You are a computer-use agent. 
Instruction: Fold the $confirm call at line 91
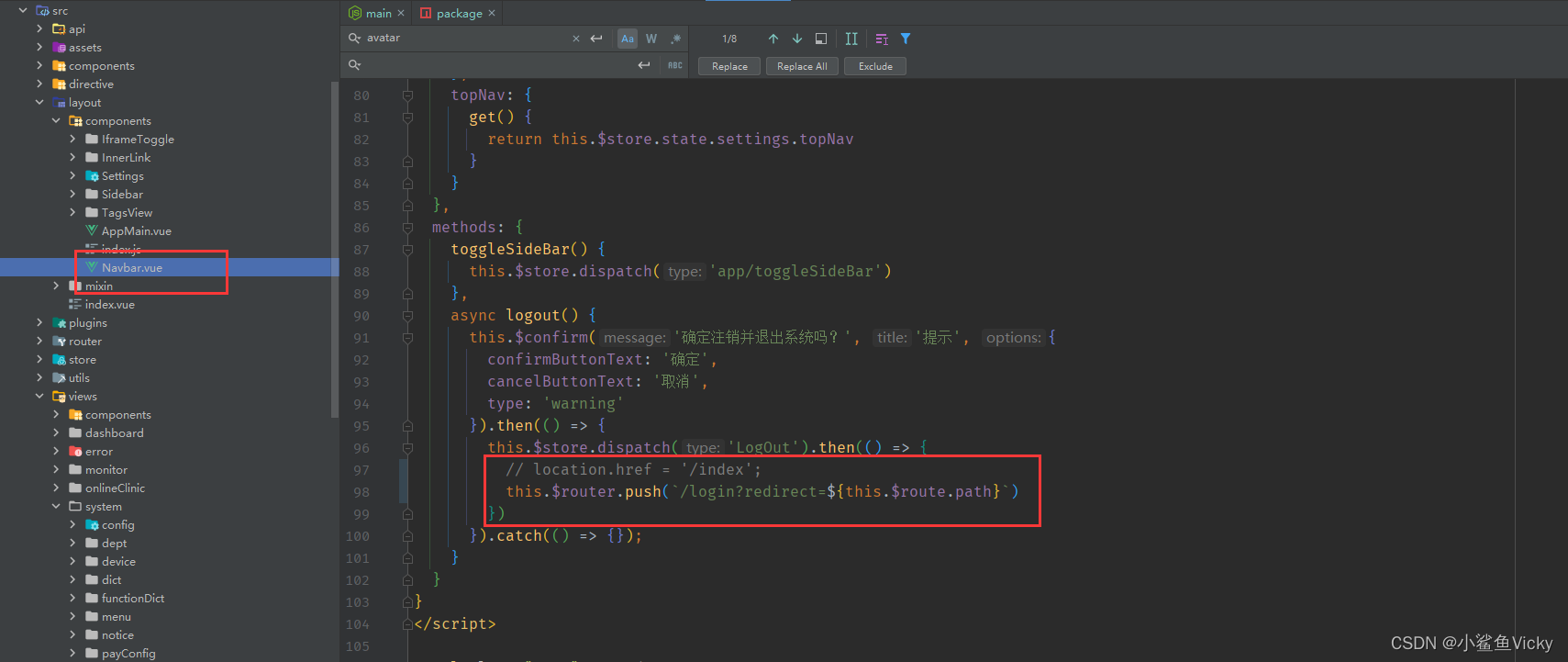(407, 337)
